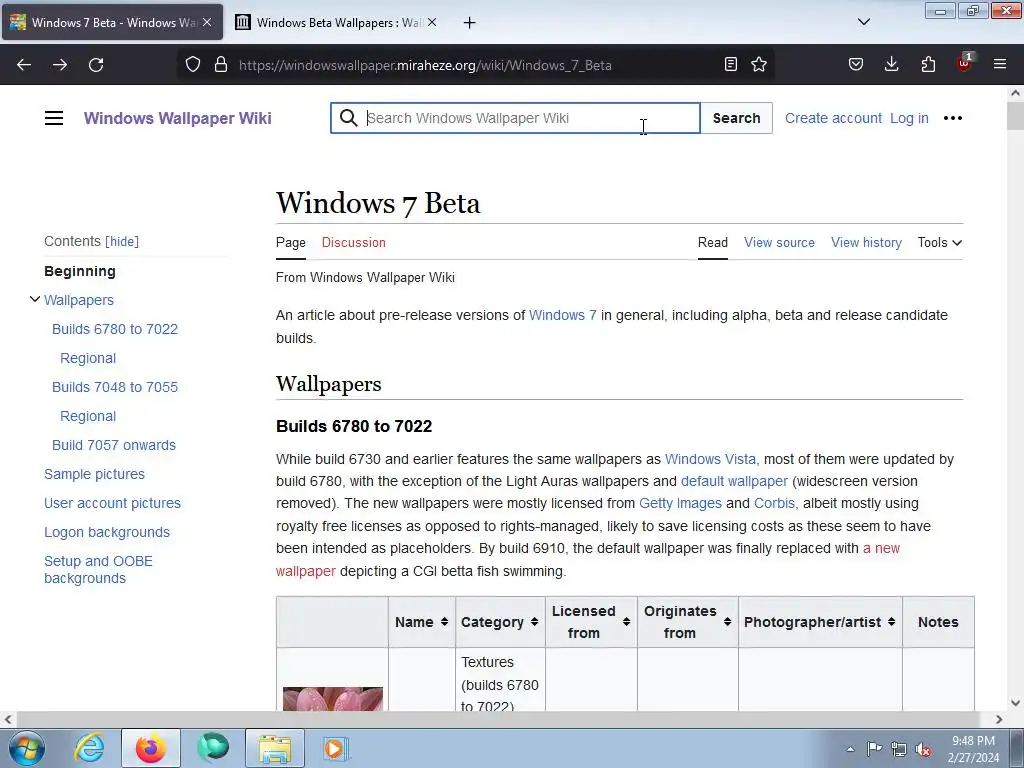Switch to Firefox taskbar button
Image resolution: width=1024 pixels, height=768 pixels.
pyautogui.click(x=150, y=748)
